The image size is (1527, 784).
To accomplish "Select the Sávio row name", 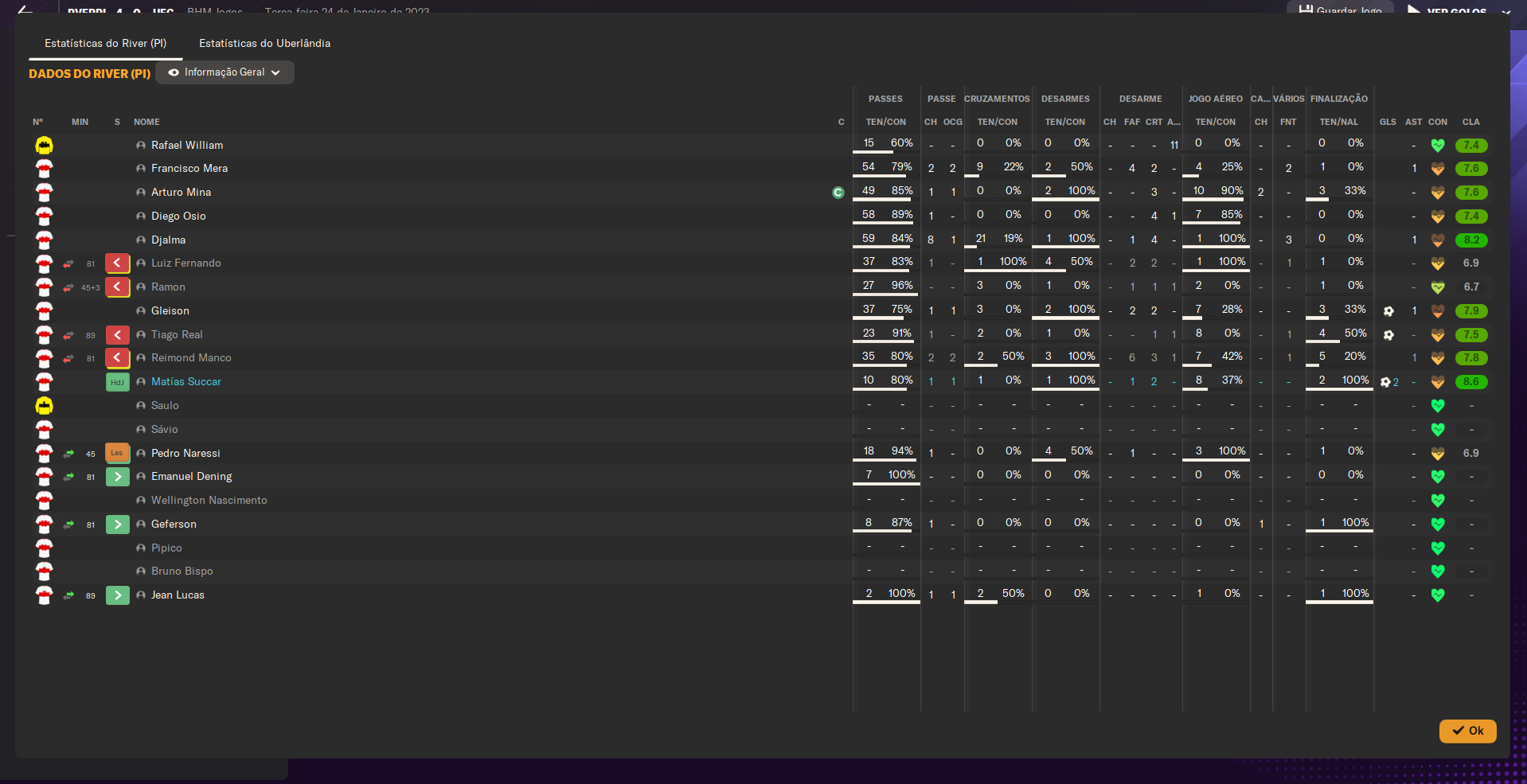I will coord(165,429).
